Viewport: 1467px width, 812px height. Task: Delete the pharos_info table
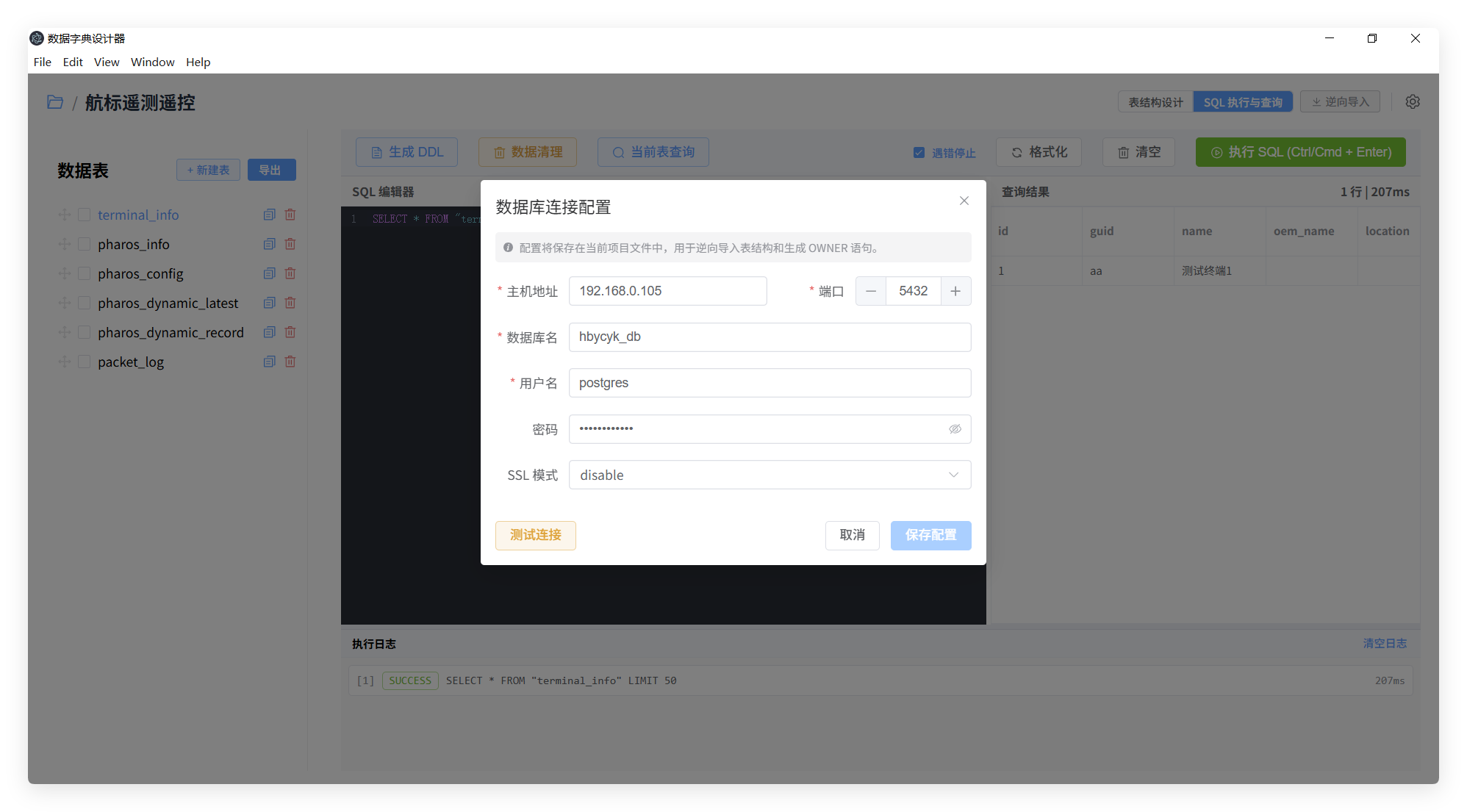(x=290, y=244)
